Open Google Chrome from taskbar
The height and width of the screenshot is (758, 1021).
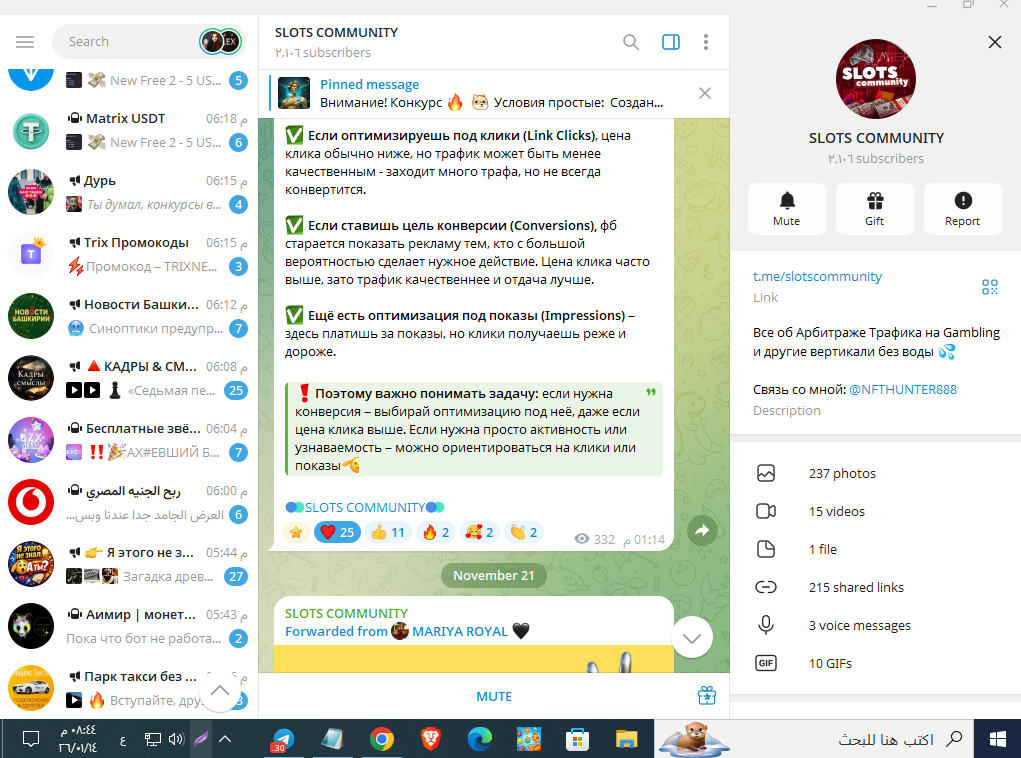(x=382, y=739)
